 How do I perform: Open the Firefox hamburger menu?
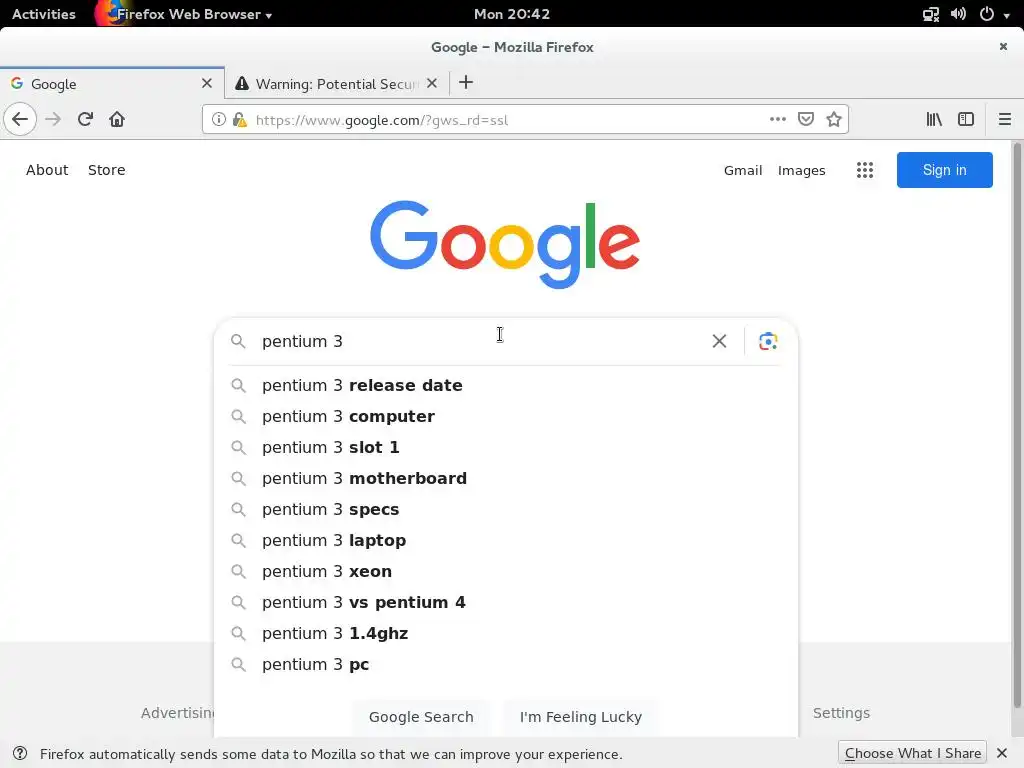click(x=1004, y=120)
